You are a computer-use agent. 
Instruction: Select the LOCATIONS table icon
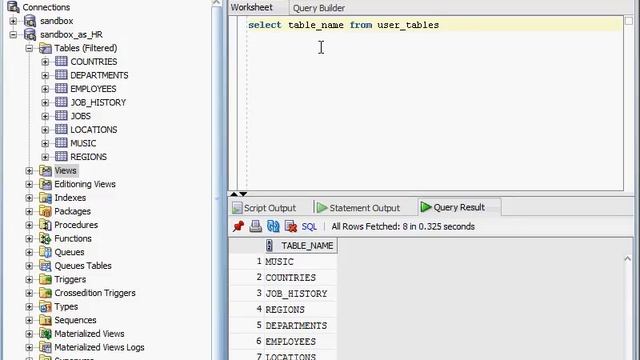click(61, 129)
